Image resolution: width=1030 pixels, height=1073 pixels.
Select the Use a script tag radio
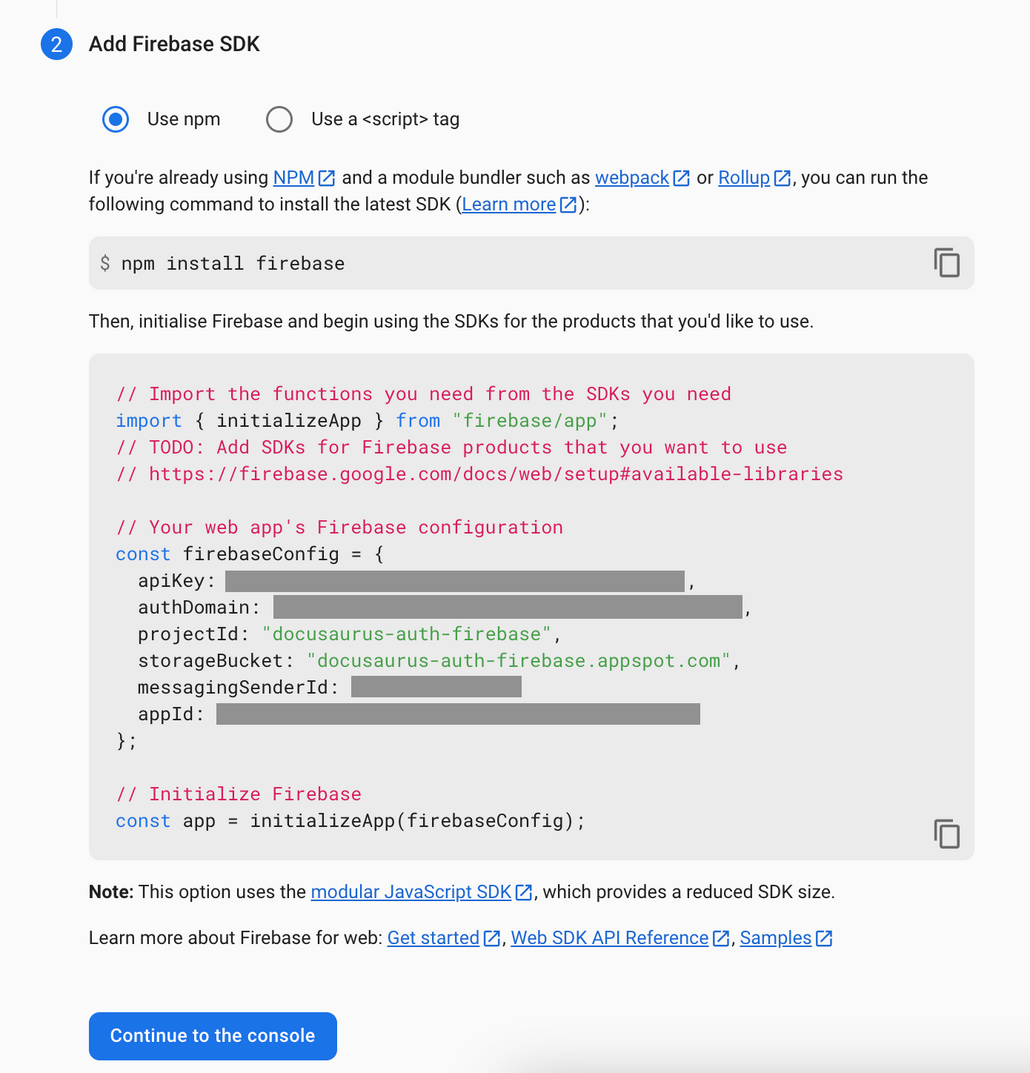coord(279,119)
